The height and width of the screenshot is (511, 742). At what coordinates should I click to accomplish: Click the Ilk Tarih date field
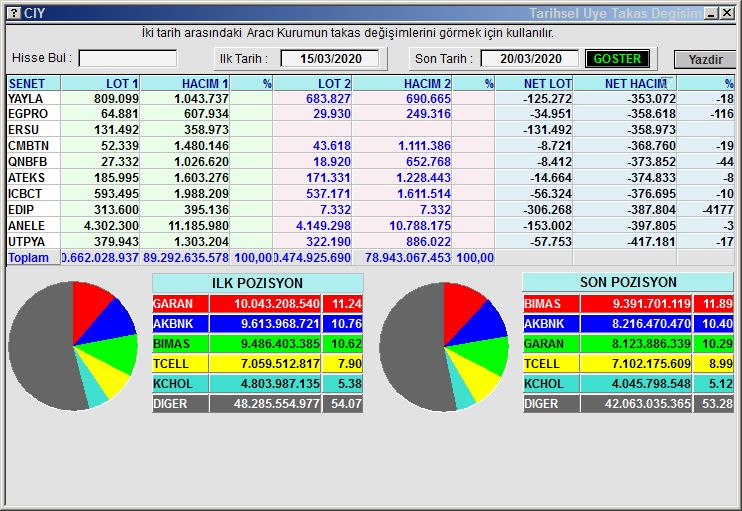click(x=328, y=59)
